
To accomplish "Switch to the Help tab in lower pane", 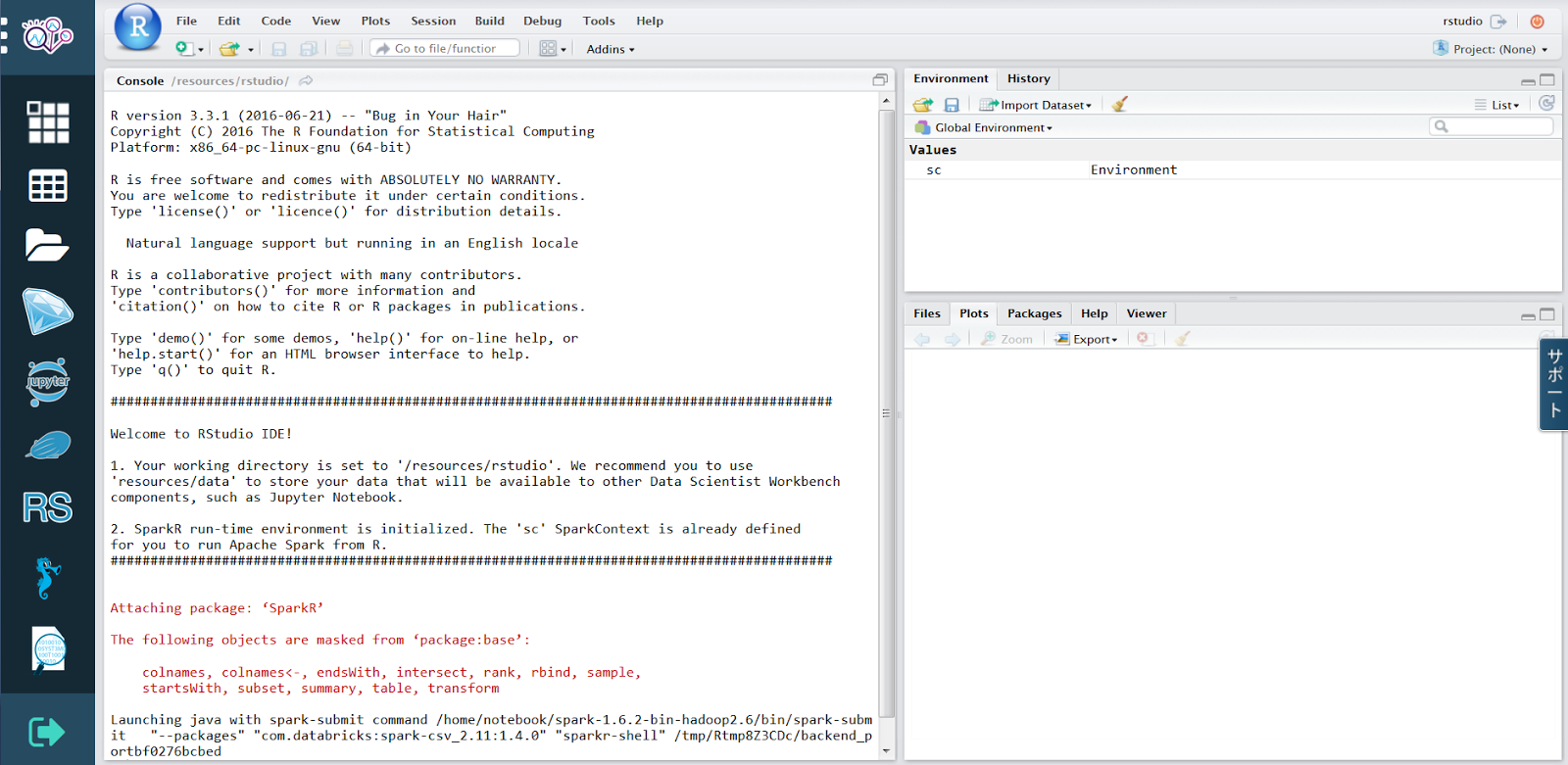I will coord(1095,313).
